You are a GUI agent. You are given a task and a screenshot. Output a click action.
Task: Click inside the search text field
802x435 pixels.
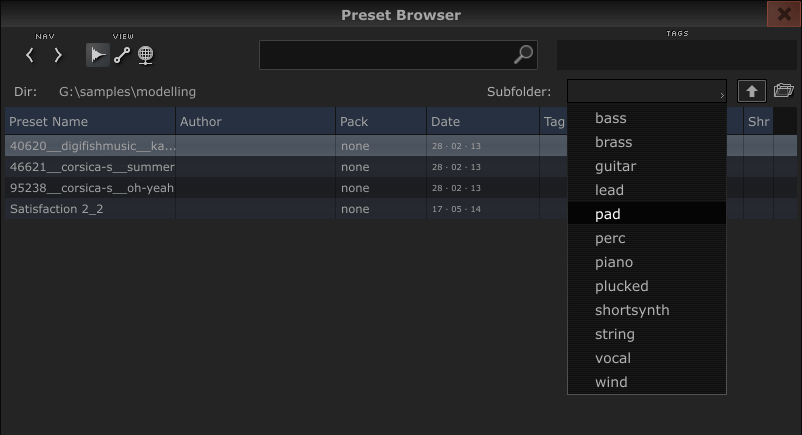pyautogui.click(x=386, y=55)
